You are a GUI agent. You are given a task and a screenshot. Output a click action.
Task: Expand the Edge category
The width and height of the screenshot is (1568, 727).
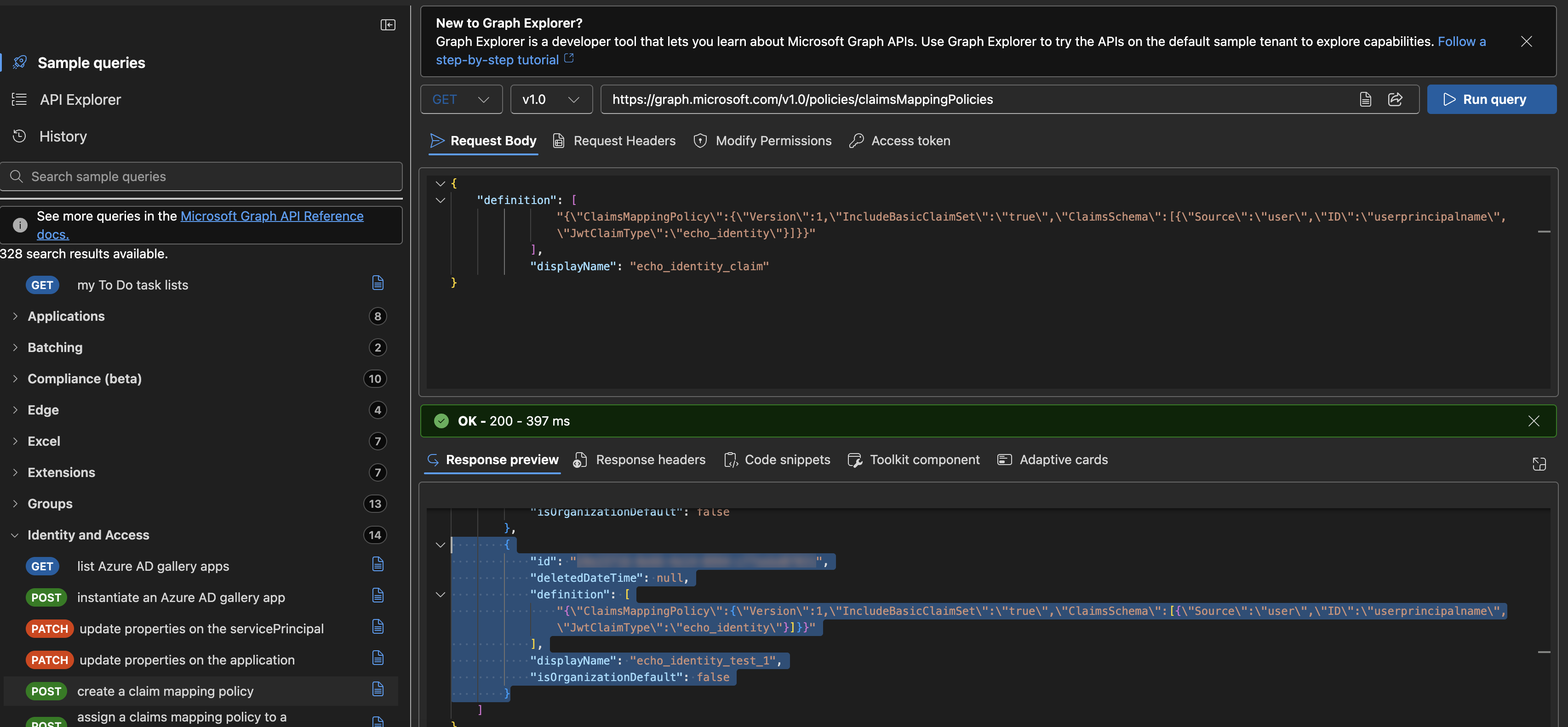15,410
